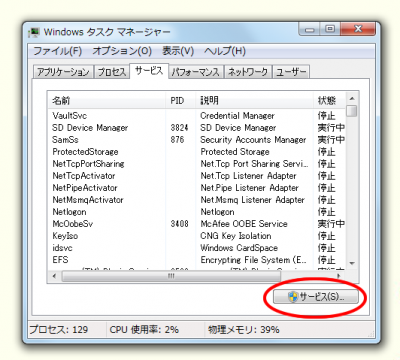Click Net.Tcp Port Sharing Service description
Image resolution: width=400 pixels, height=360 pixels.
254,164
